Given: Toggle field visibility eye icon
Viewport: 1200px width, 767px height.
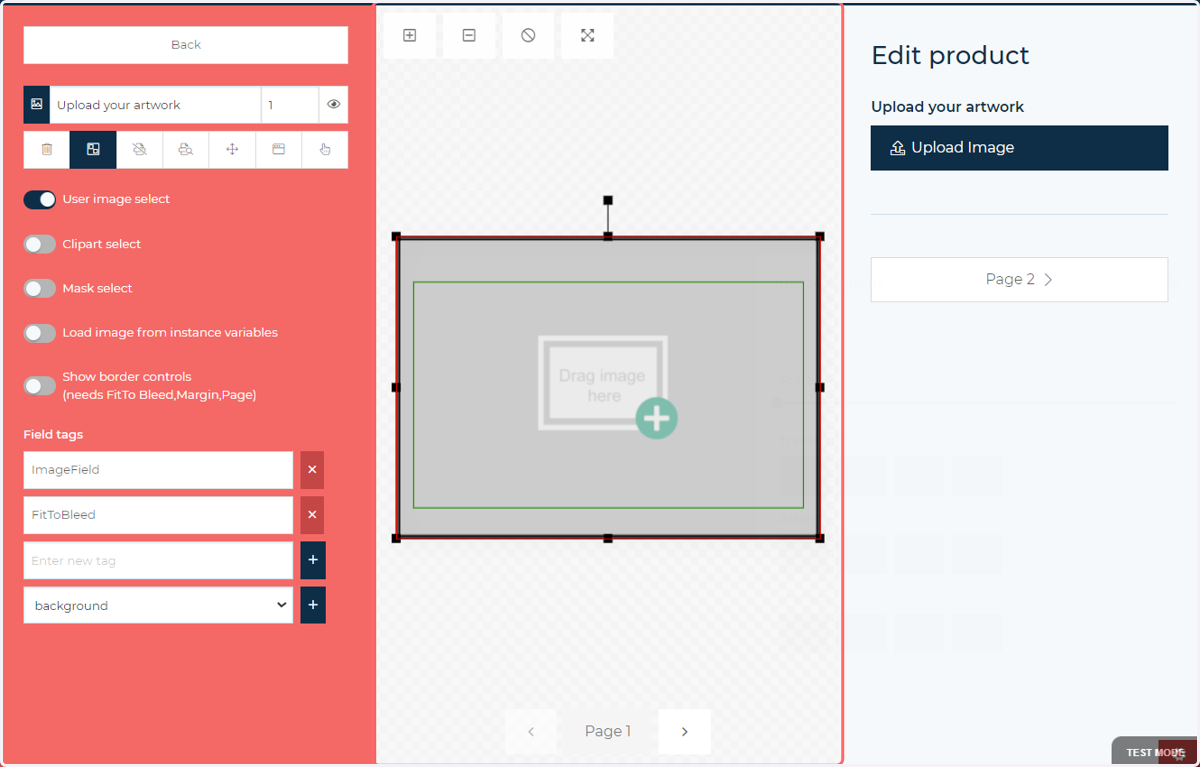Looking at the screenshot, I should (334, 104).
